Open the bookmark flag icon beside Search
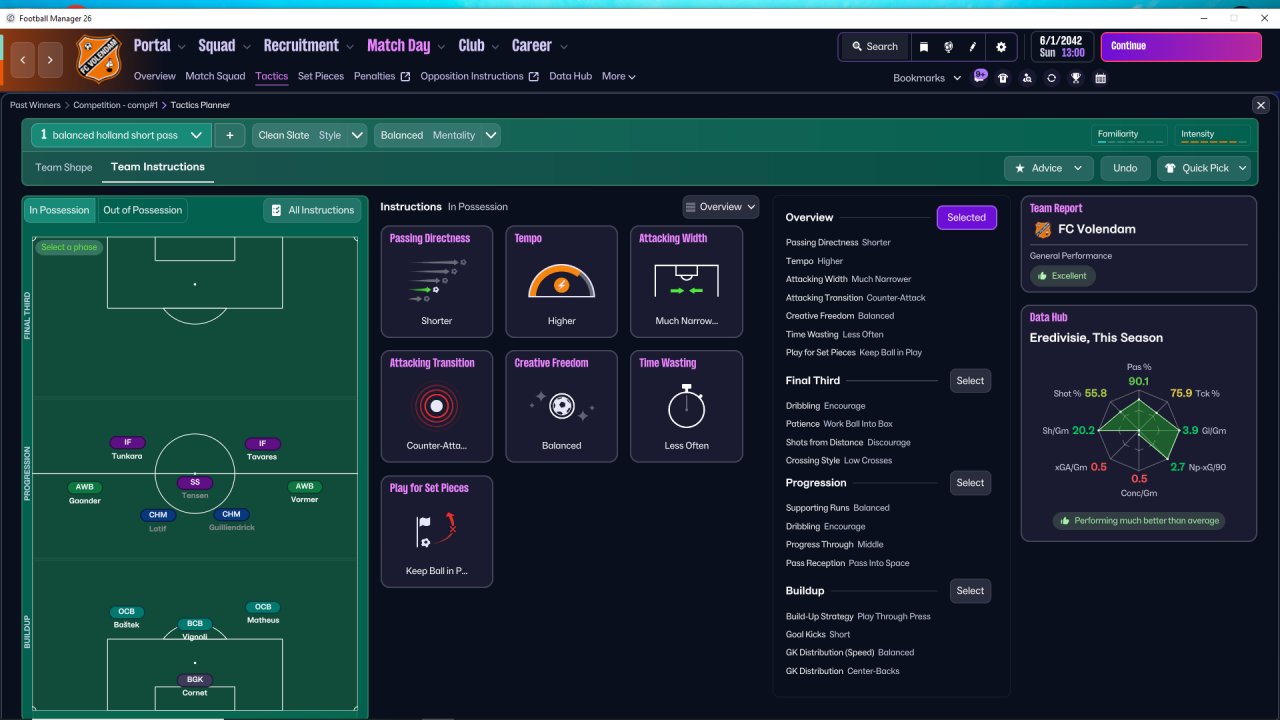The image size is (1280, 720). (924, 47)
